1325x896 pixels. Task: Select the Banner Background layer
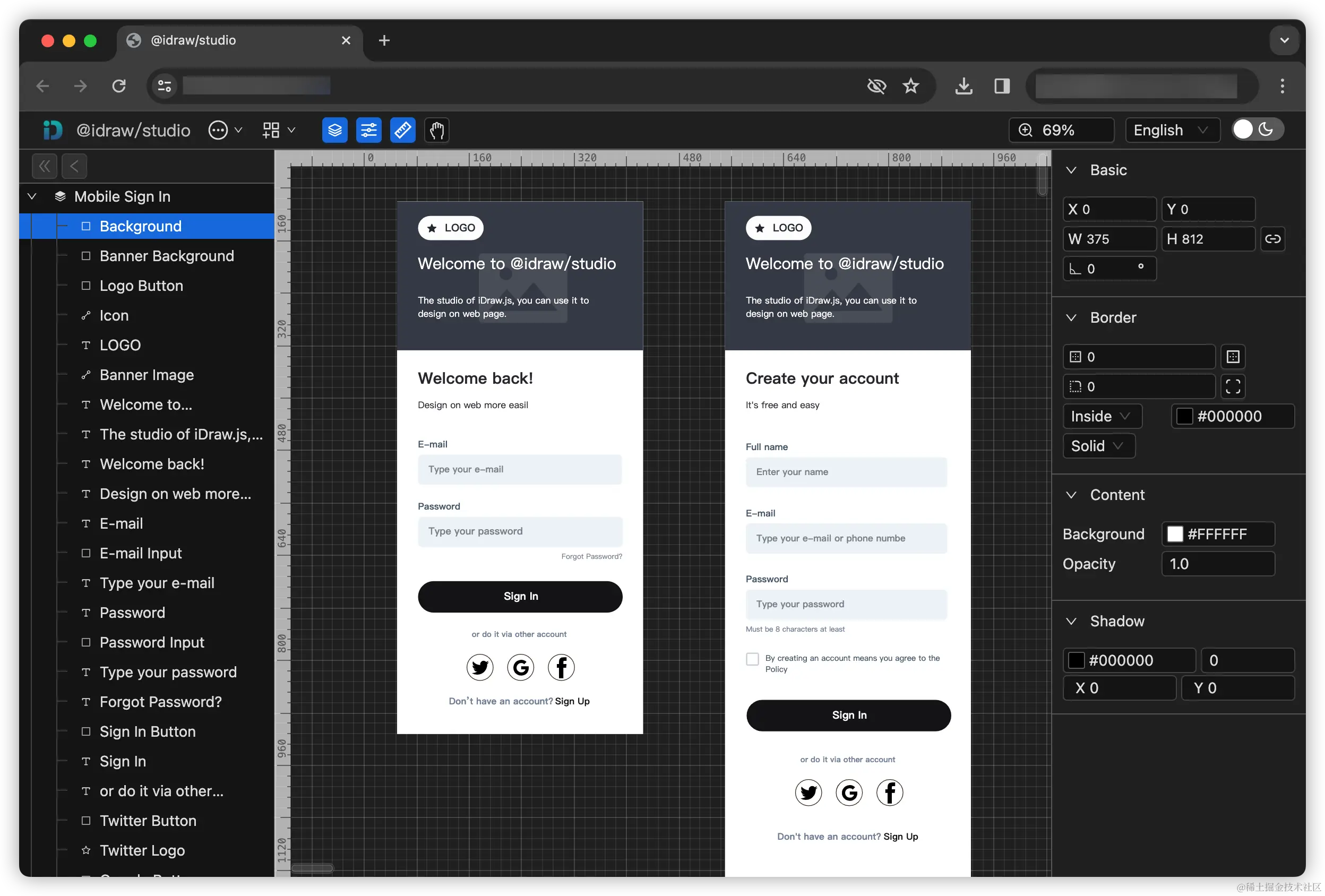point(167,256)
